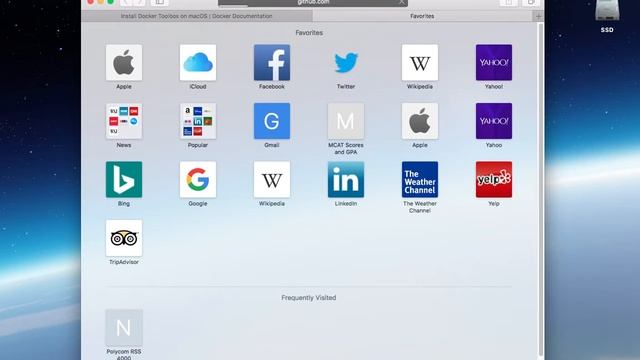Select the Favorites tab
Screen dimensions: 640x360
click(x=422, y=16)
